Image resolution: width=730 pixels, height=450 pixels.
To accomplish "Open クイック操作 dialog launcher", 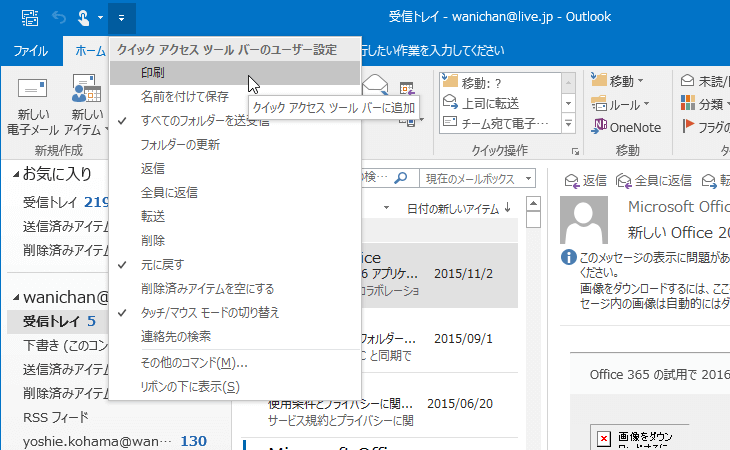I will pos(575,151).
